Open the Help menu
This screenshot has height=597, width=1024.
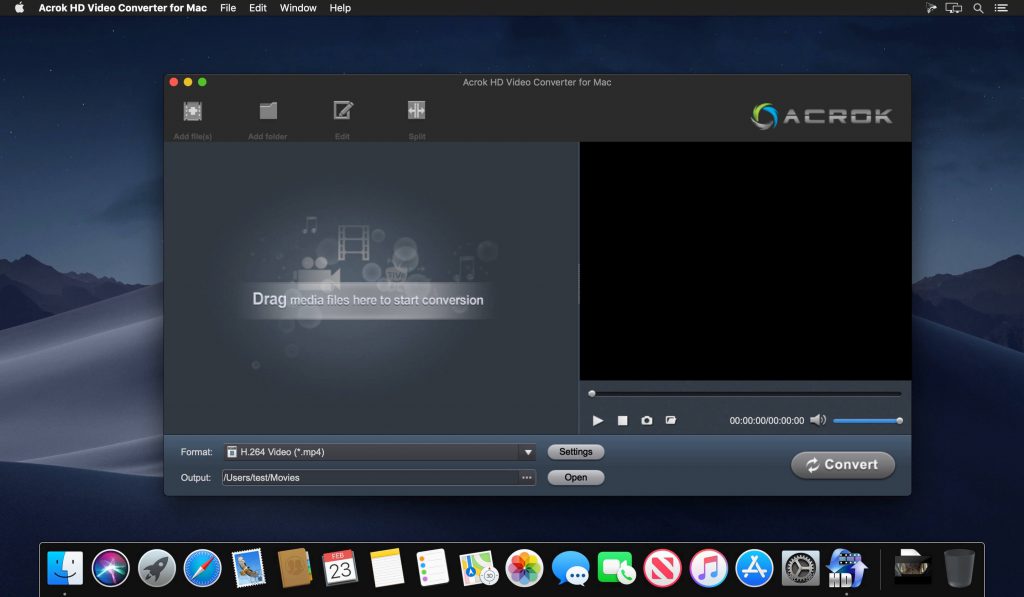[339, 8]
